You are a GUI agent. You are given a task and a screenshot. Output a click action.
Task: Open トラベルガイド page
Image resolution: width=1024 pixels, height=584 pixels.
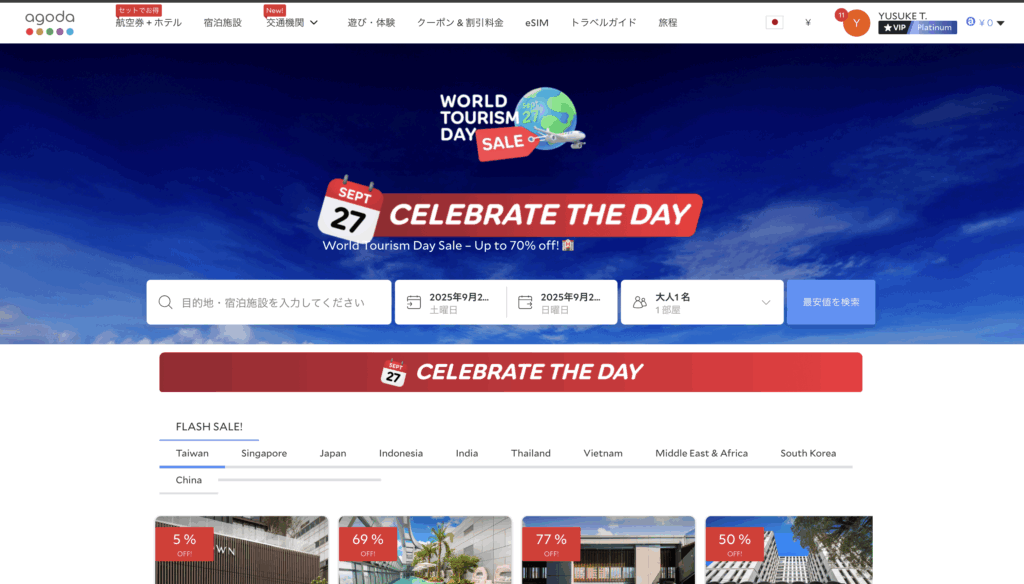(x=603, y=22)
